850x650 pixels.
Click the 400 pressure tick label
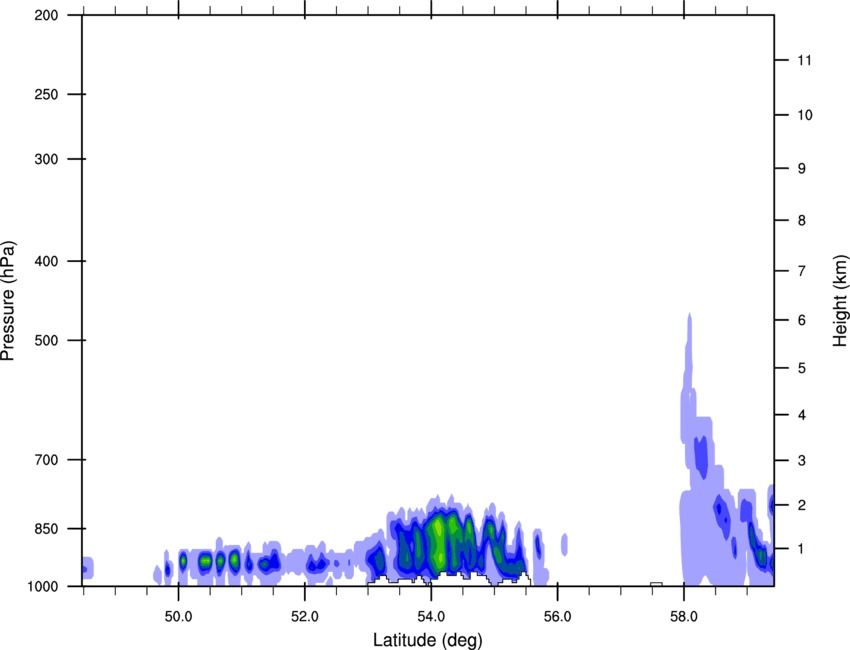[x=46, y=261]
